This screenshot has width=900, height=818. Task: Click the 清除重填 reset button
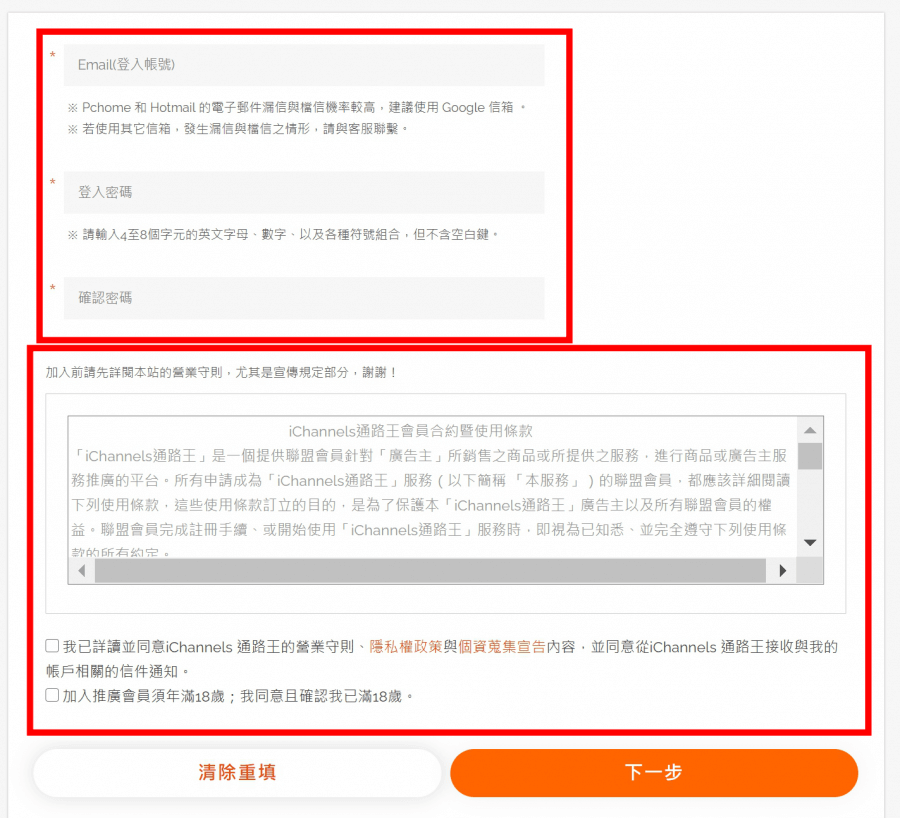coord(237,773)
